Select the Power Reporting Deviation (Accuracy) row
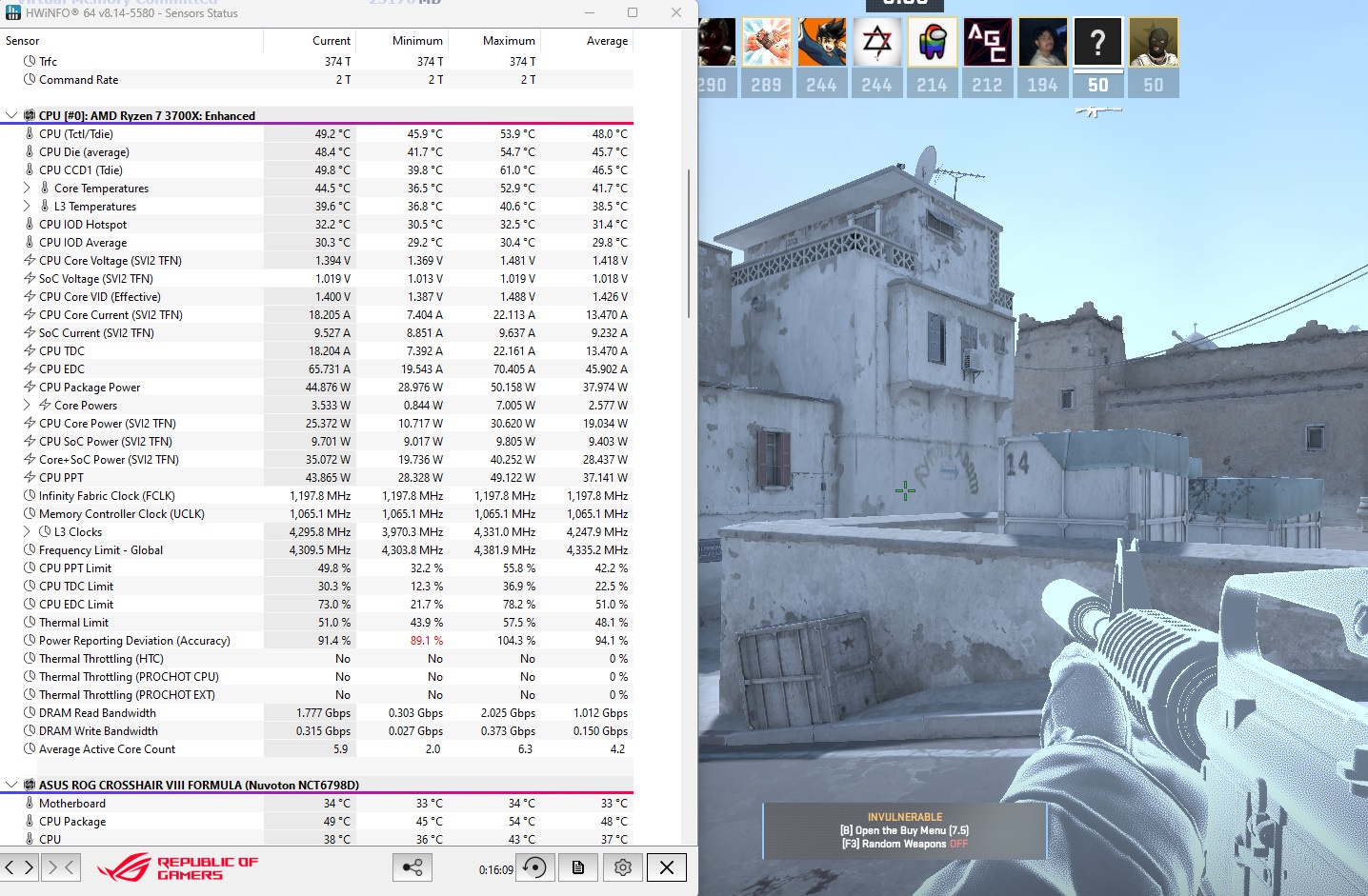The image size is (1368, 896). click(316, 641)
